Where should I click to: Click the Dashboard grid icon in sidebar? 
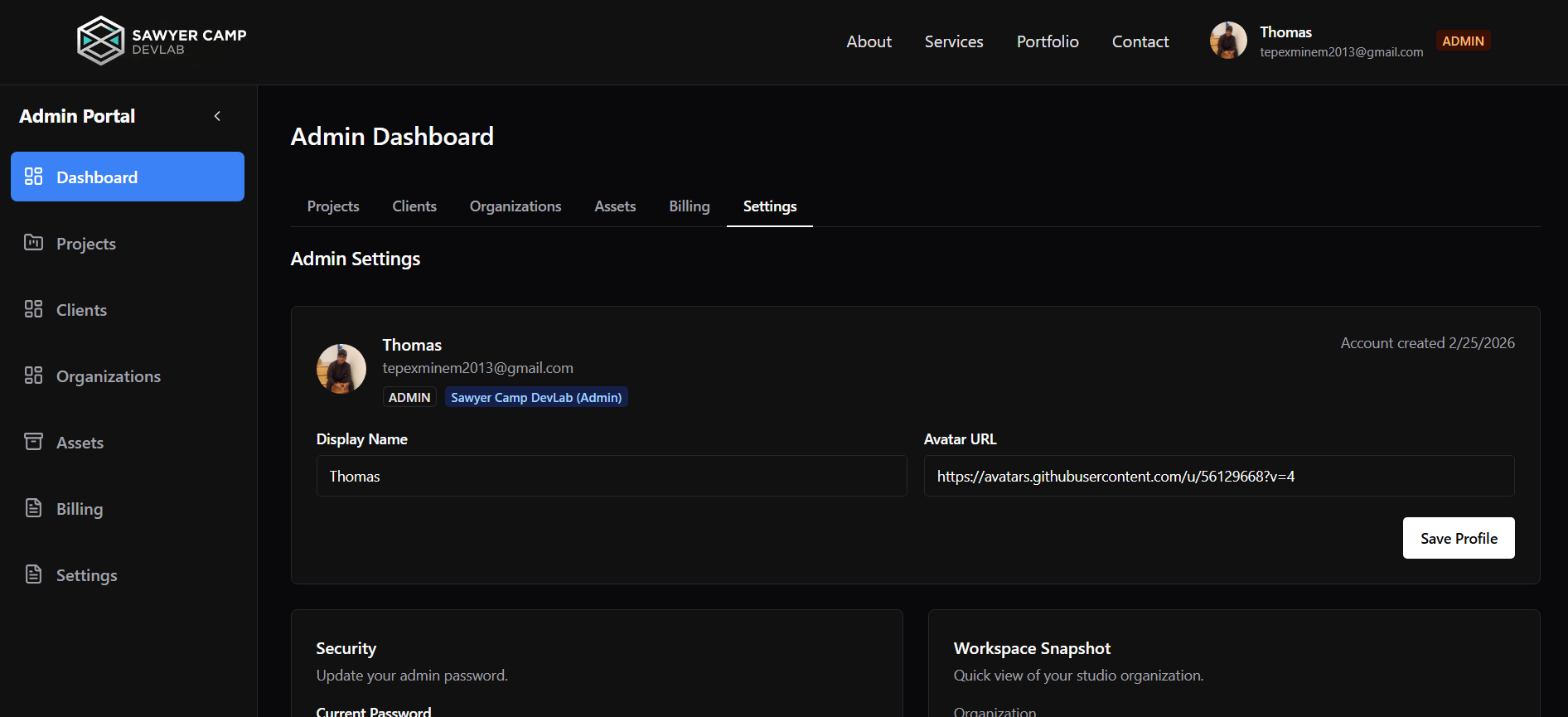33,177
